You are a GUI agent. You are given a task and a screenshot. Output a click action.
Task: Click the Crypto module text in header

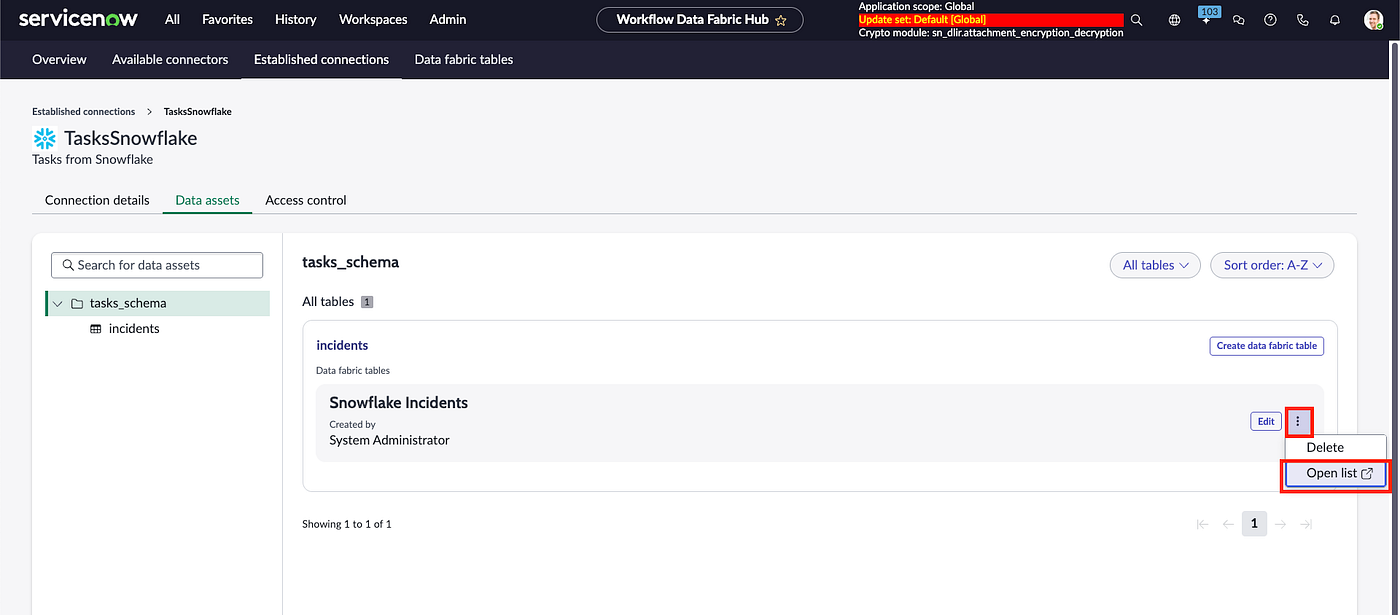click(x=991, y=33)
